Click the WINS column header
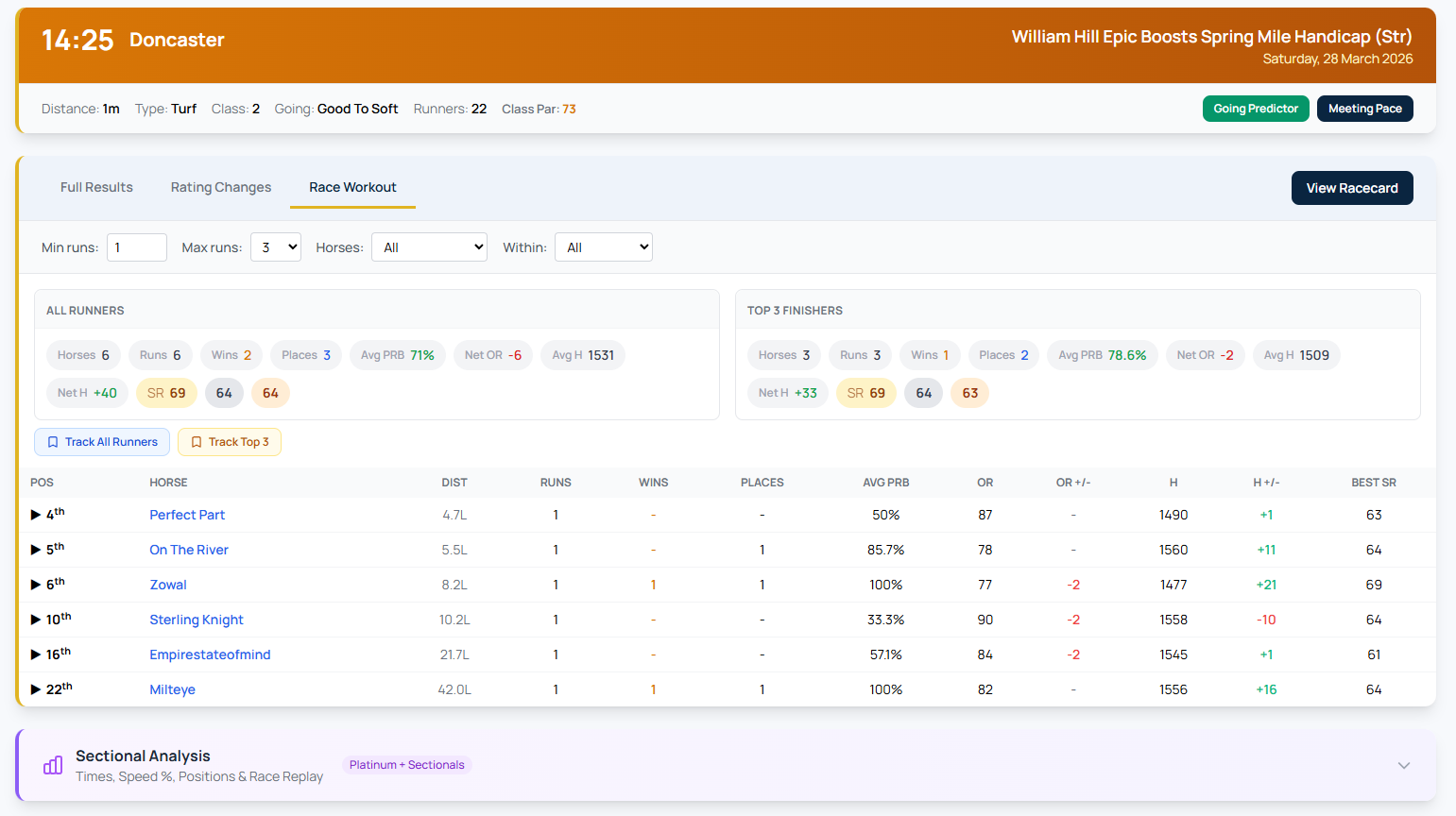 pos(653,483)
